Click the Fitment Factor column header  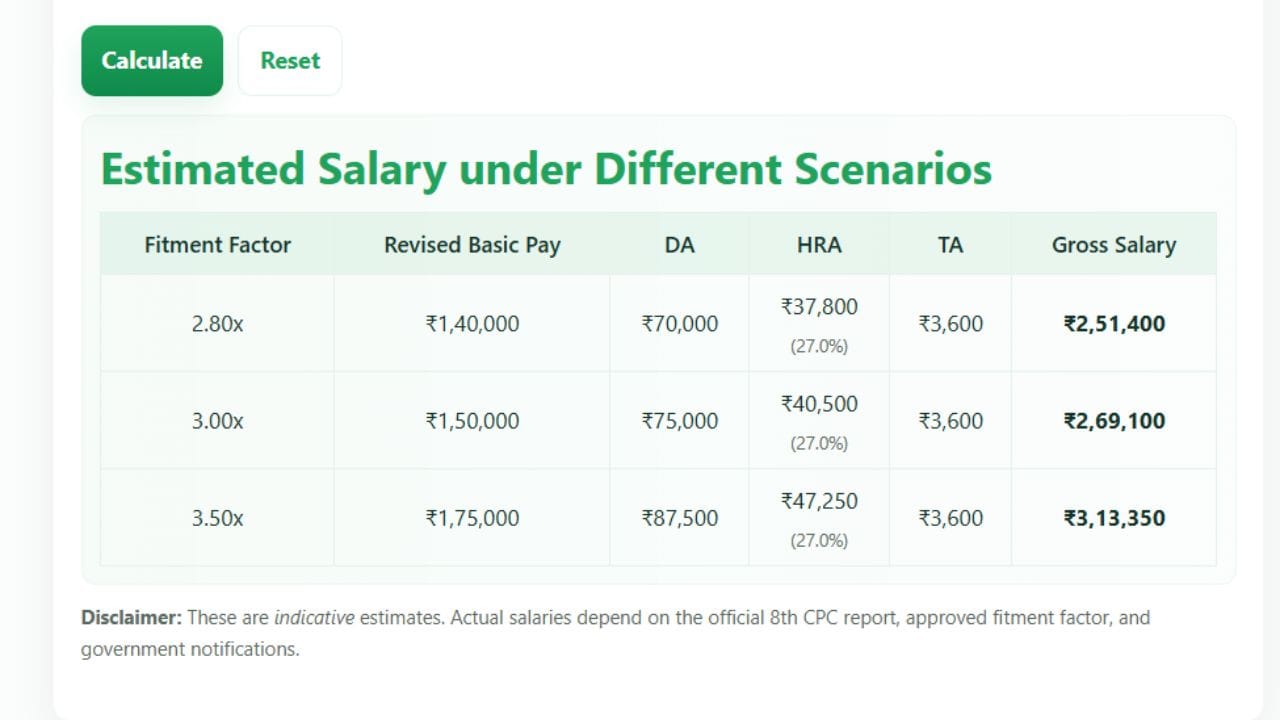217,245
